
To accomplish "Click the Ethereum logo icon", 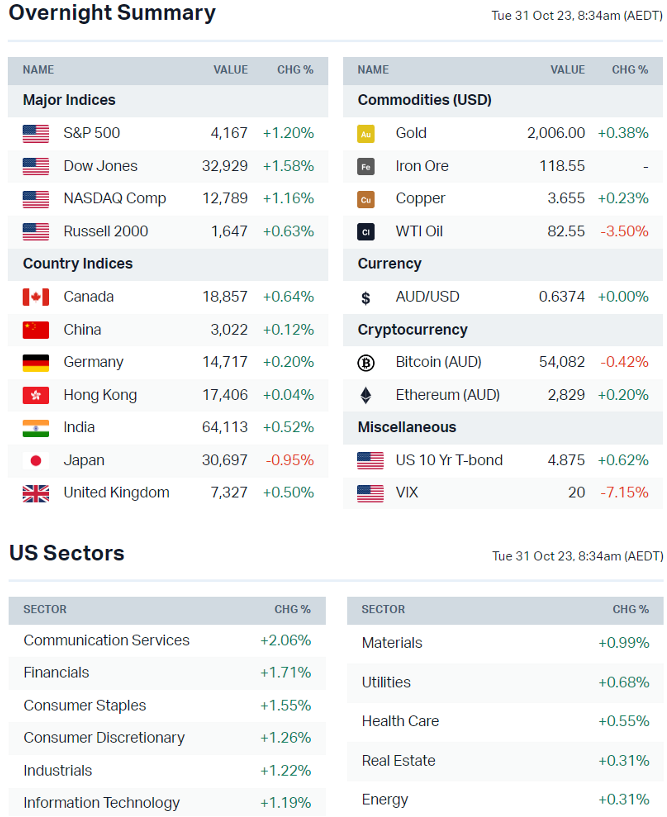I will tap(366, 395).
